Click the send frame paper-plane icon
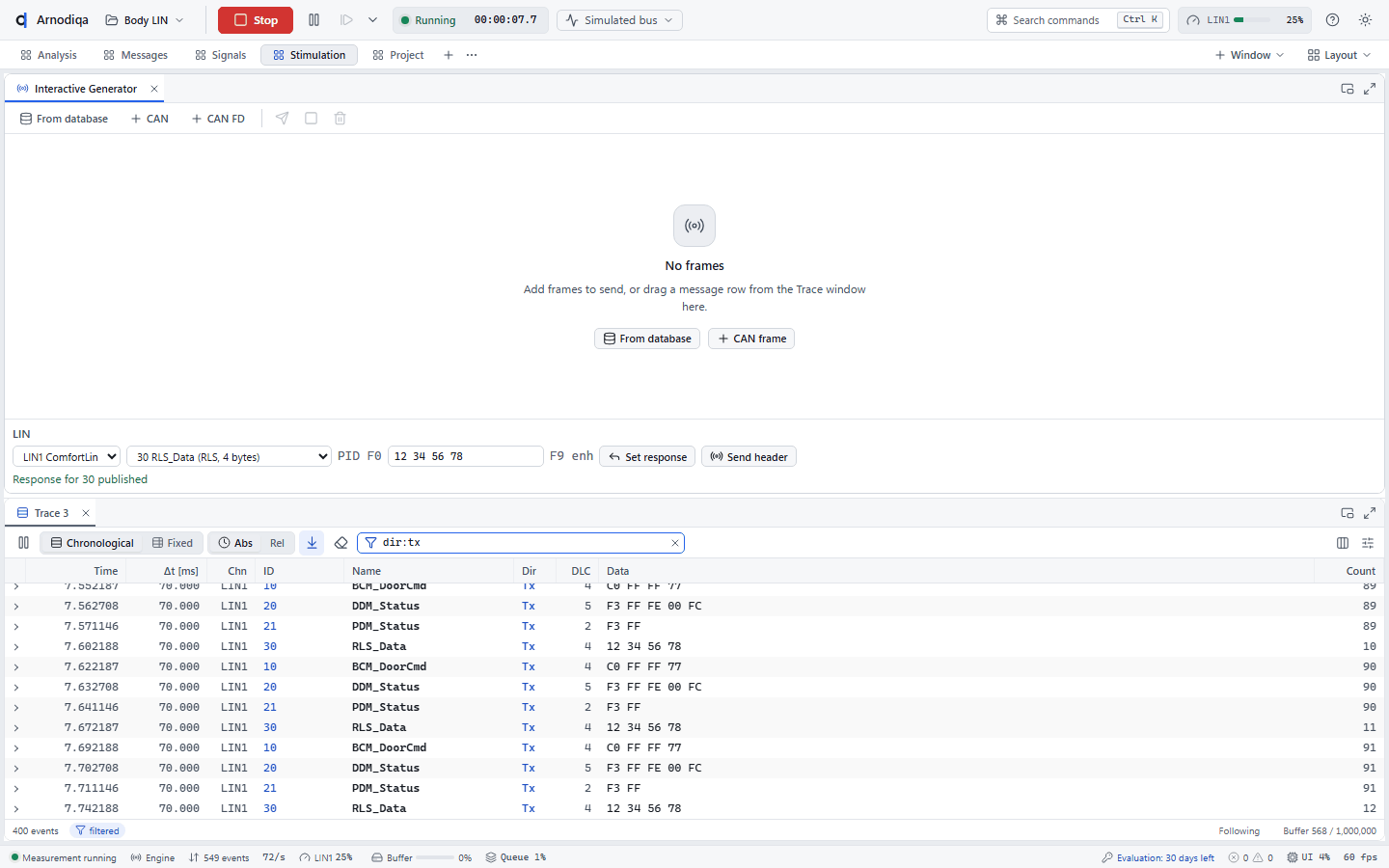This screenshot has width=1389, height=868. click(x=283, y=119)
